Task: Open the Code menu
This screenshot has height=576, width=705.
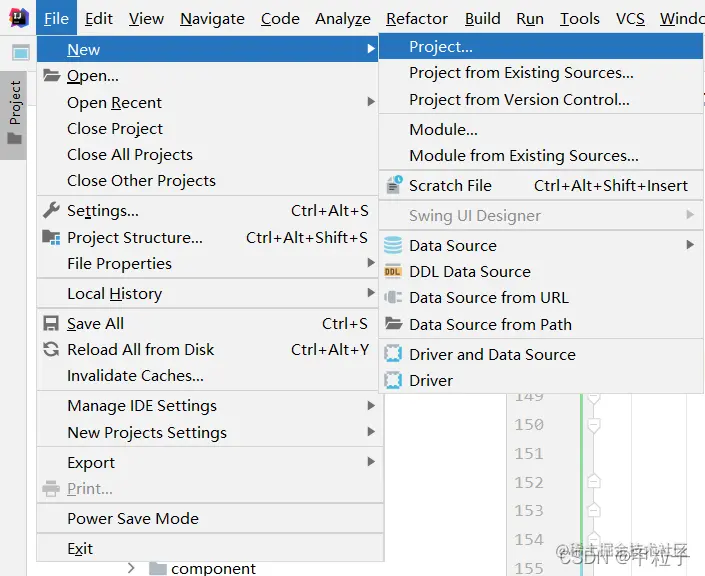Action: [x=280, y=18]
